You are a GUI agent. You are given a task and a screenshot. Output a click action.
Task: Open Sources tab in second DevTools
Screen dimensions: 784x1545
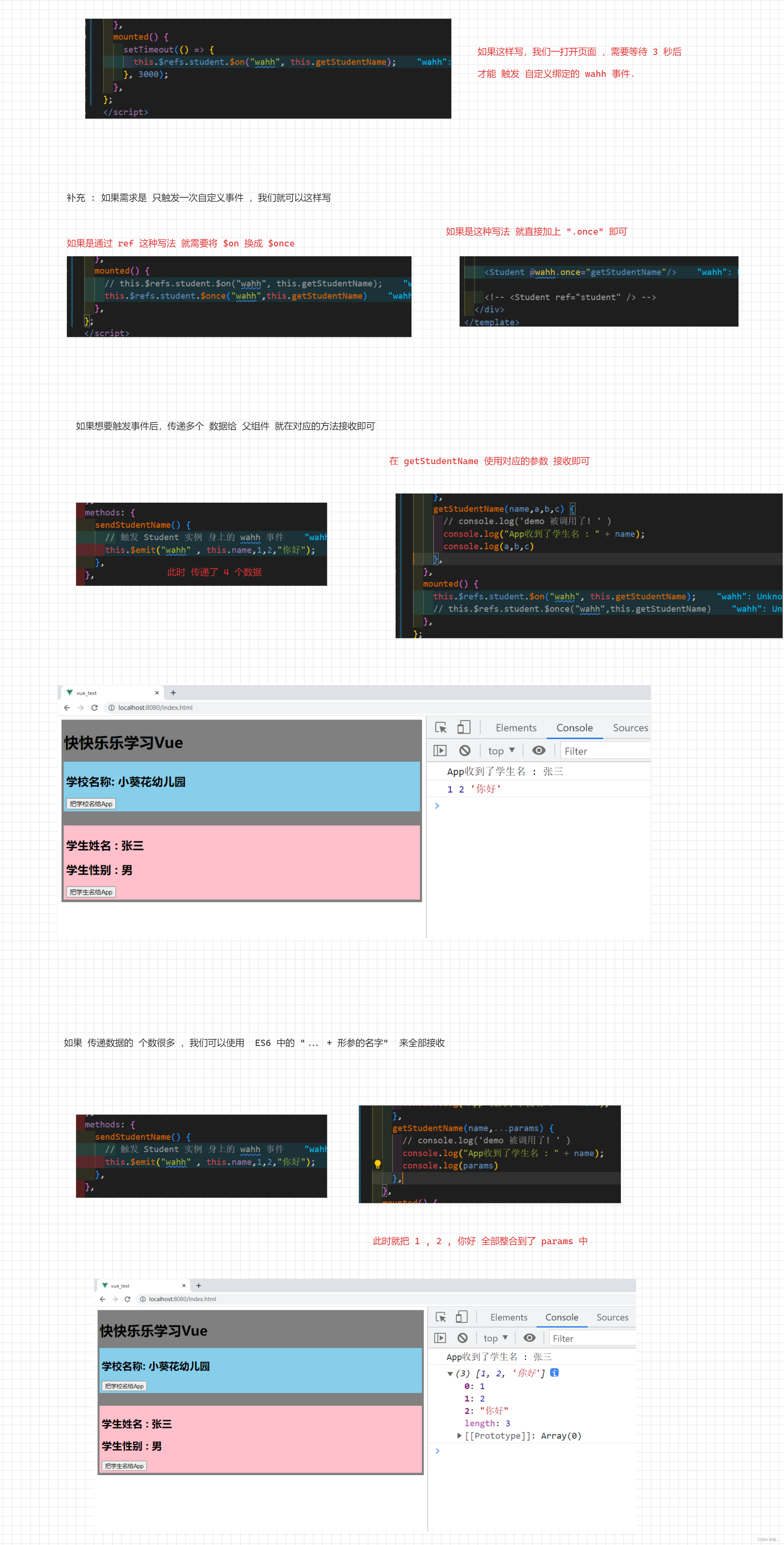[612, 1317]
